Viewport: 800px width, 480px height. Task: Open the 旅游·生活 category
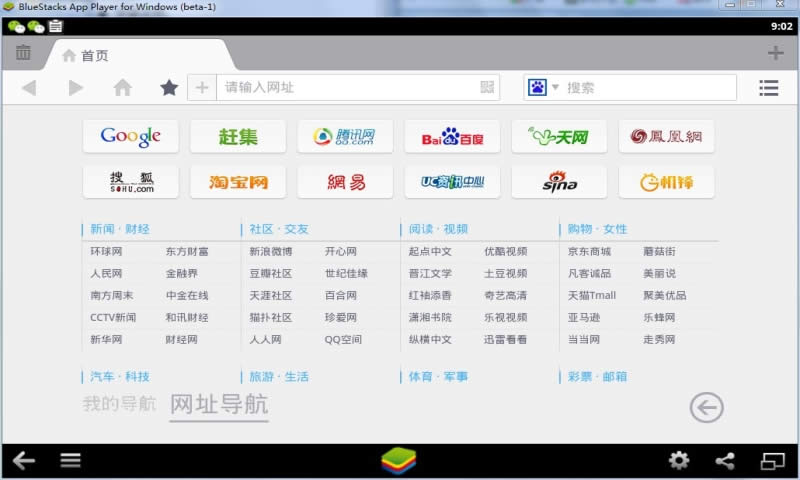(279, 377)
